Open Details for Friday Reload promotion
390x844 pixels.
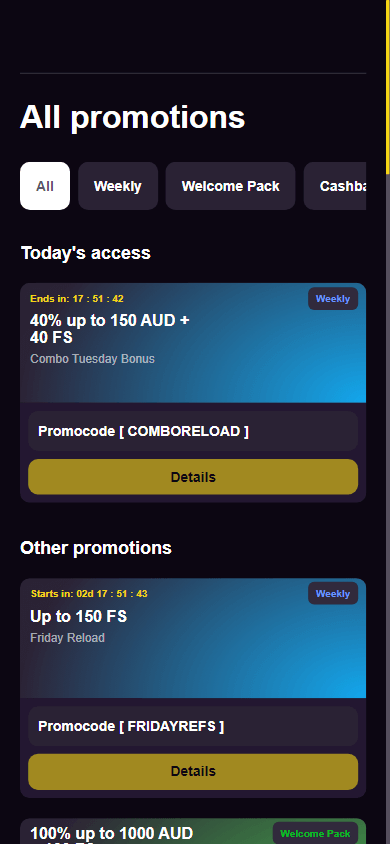[193, 771]
